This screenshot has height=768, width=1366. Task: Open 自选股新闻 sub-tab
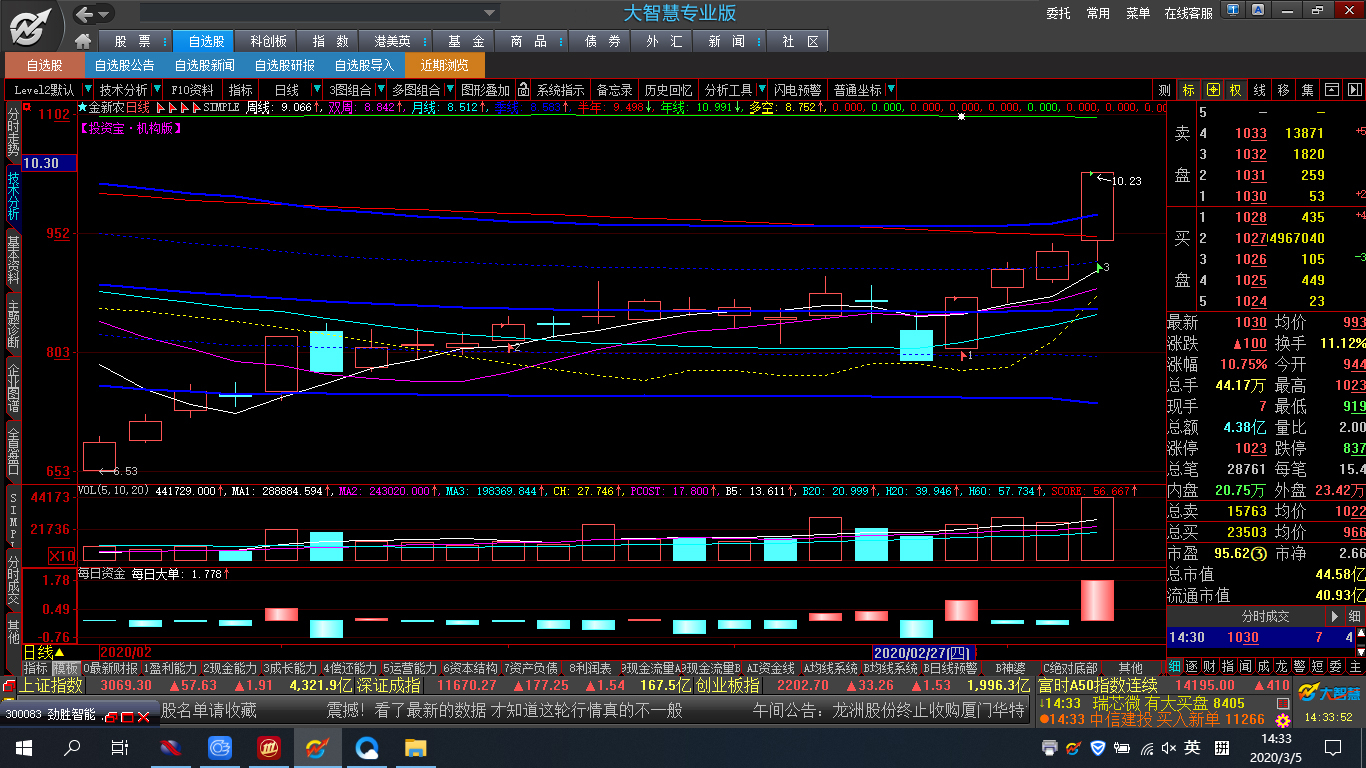coord(205,65)
